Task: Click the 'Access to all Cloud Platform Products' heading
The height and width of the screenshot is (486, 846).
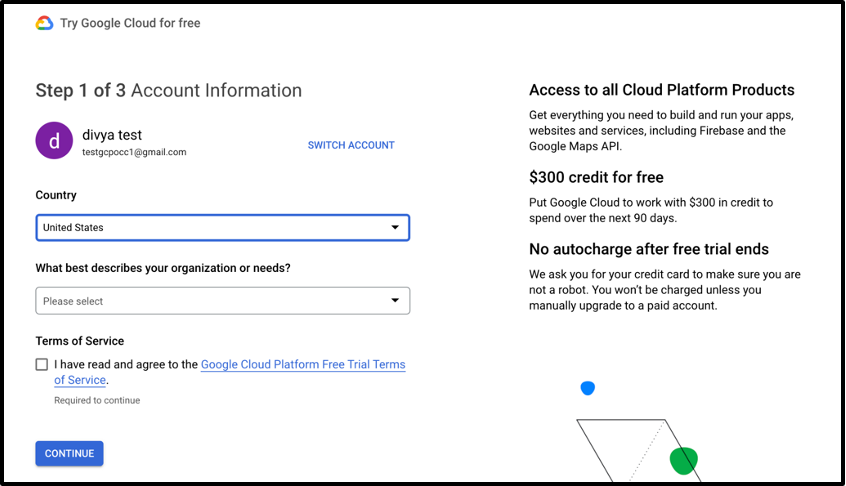Action: 661,90
